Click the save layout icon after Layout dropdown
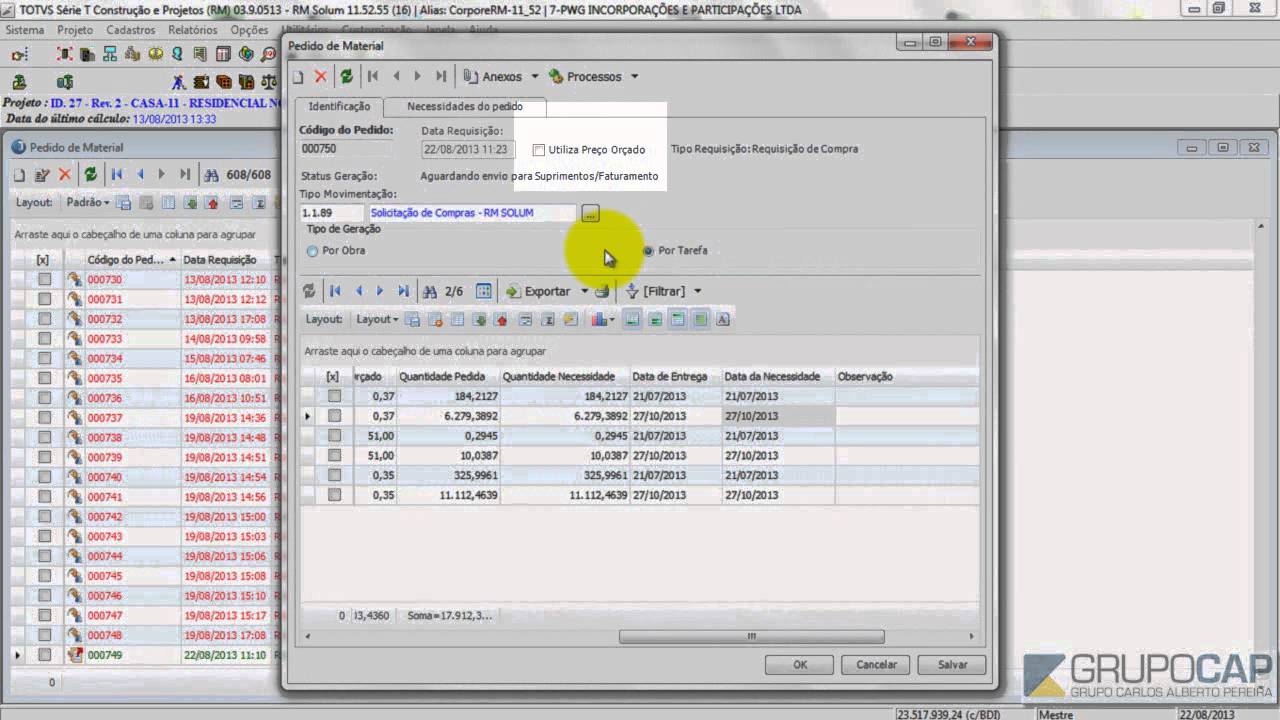The image size is (1280, 720). point(413,320)
